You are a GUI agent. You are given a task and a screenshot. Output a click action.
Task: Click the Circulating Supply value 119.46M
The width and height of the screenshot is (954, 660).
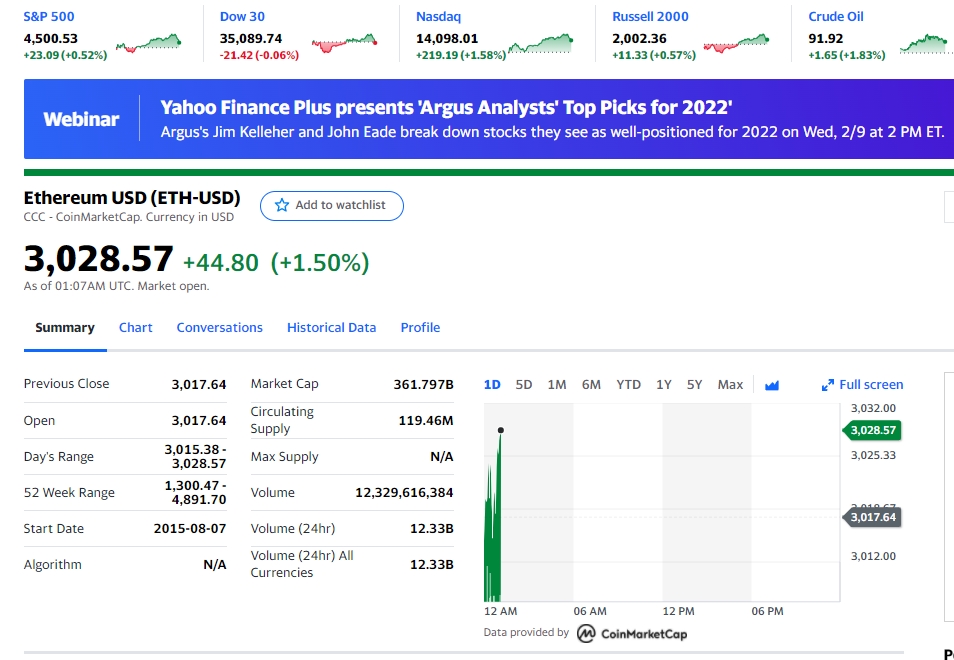coord(426,421)
